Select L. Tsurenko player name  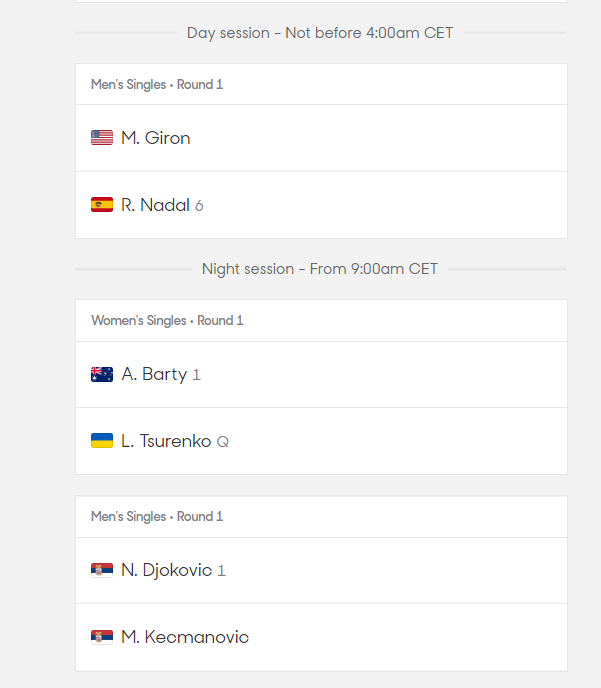[166, 441]
